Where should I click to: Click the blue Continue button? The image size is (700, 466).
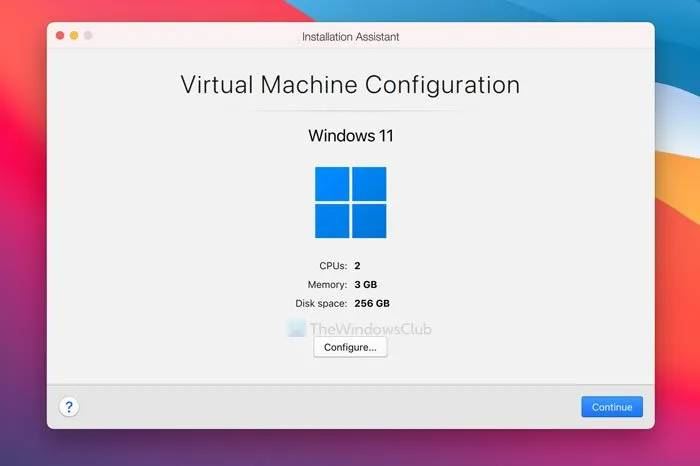[611, 407]
